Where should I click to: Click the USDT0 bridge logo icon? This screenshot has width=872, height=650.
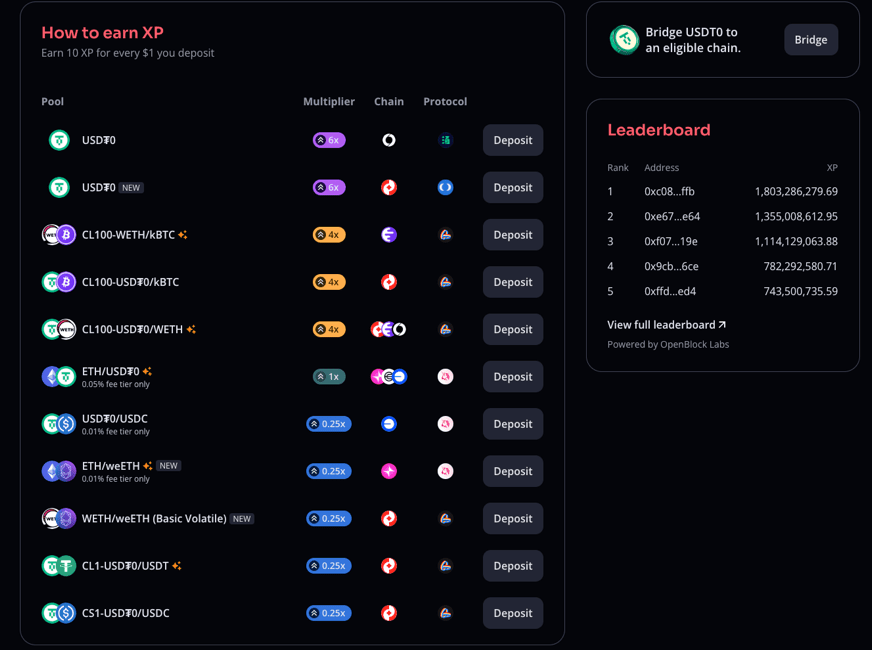click(625, 40)
